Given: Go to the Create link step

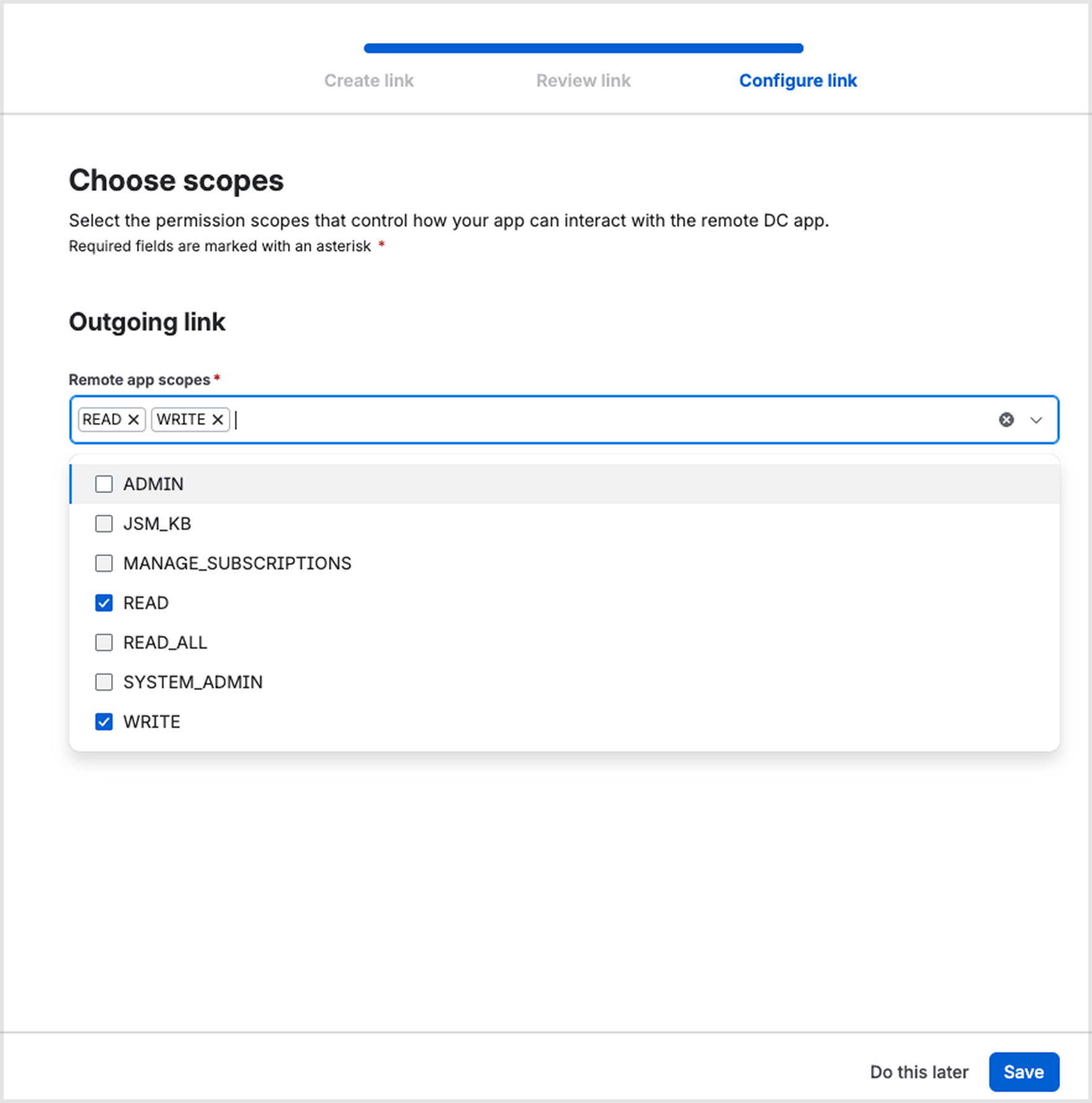Looking at the screenshot, I should pos(369,80).
